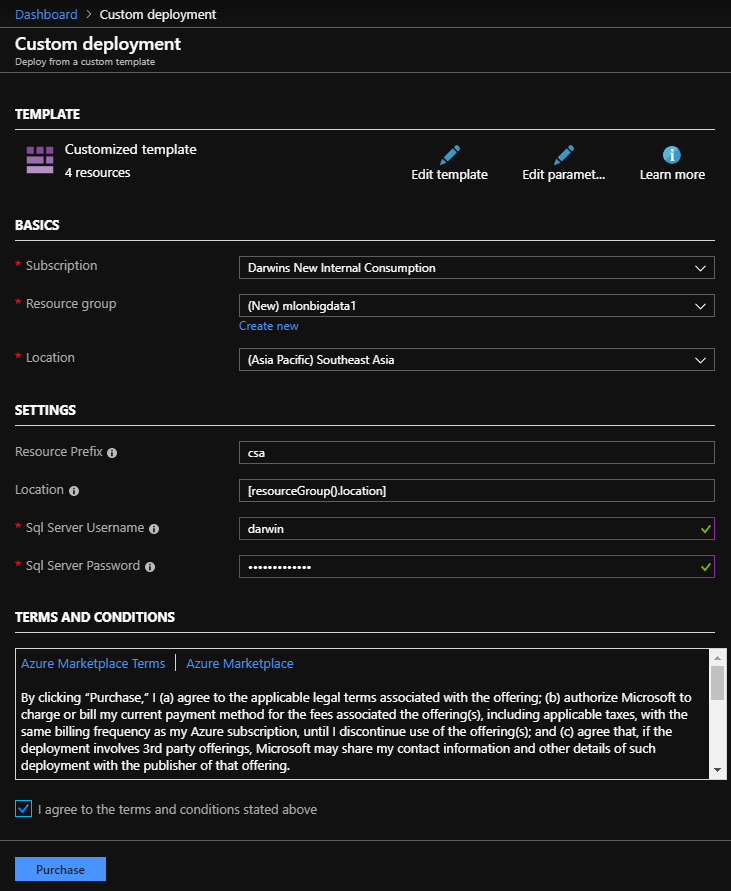Click info icon next to Resource Prefix
Viewport: 731px width, 891px height.
pyautogui.click(x=112, y=453)
